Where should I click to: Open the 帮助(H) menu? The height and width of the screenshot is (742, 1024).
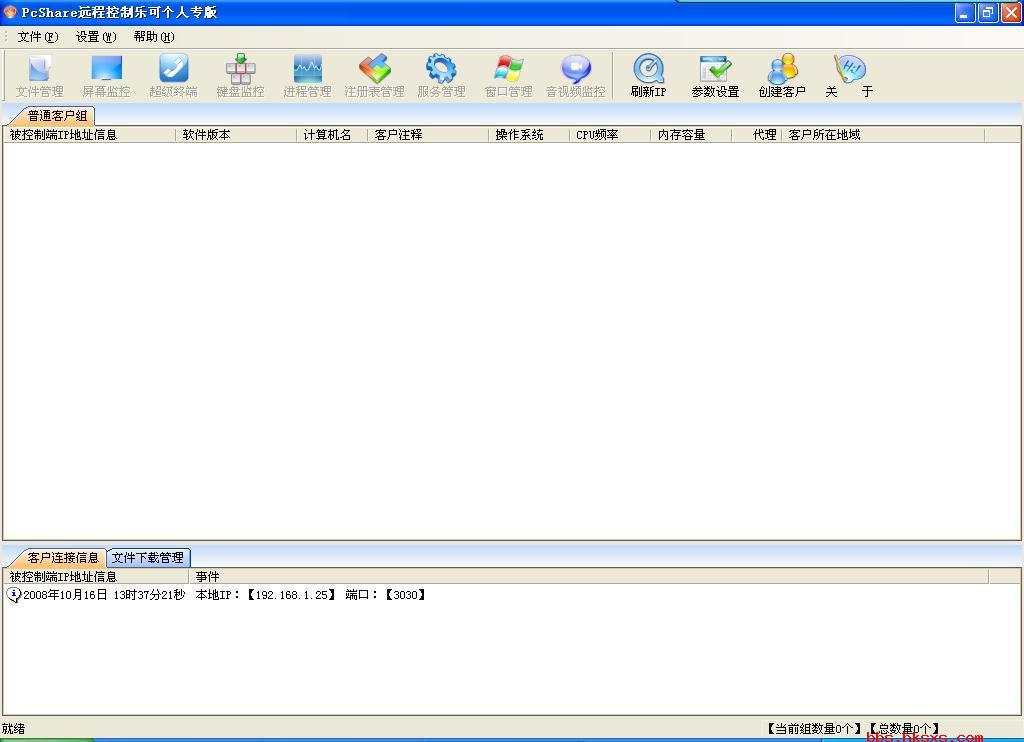pos(153,37)
